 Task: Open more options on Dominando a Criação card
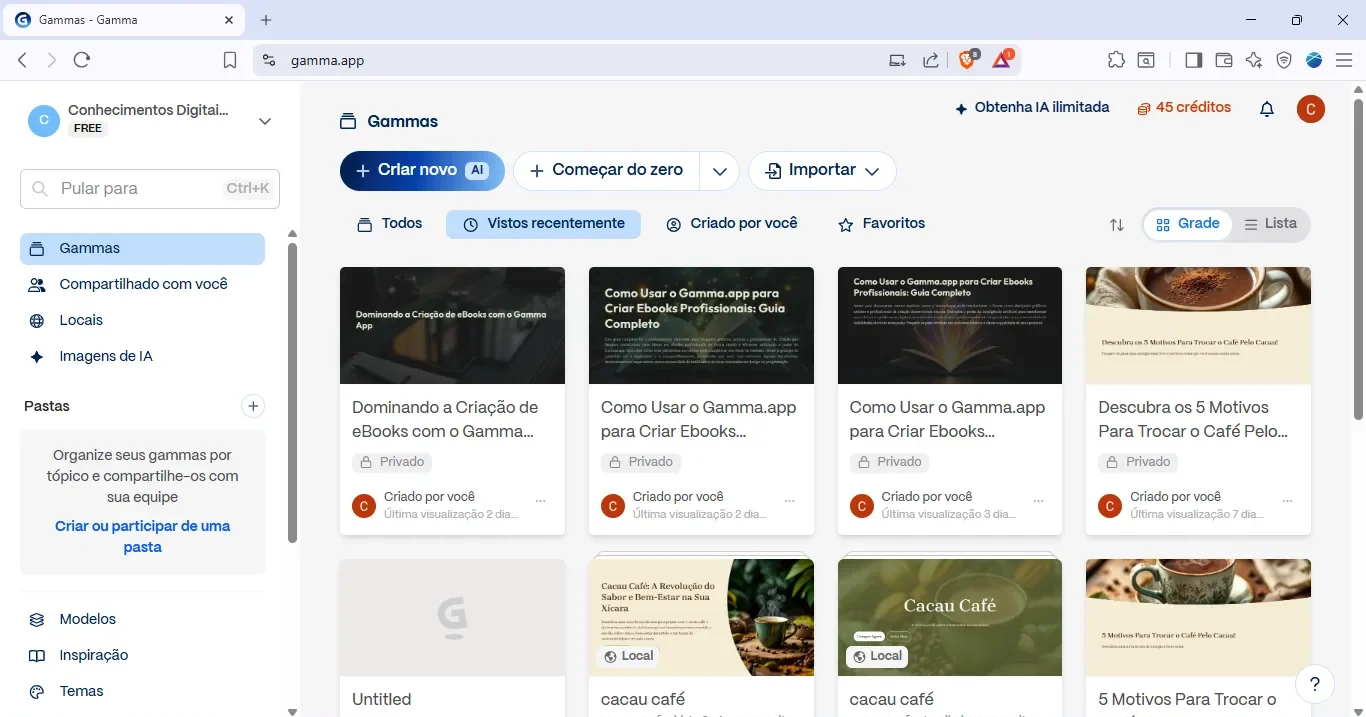point(541,500)
